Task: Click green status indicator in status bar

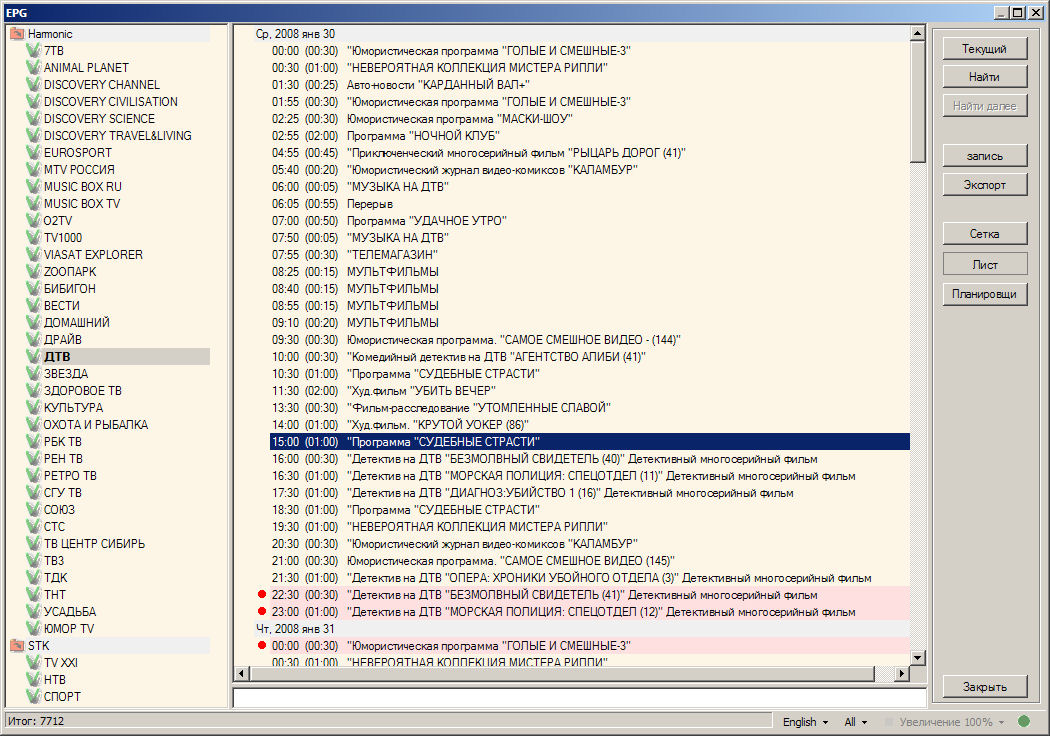Action: click(1023, 721)
